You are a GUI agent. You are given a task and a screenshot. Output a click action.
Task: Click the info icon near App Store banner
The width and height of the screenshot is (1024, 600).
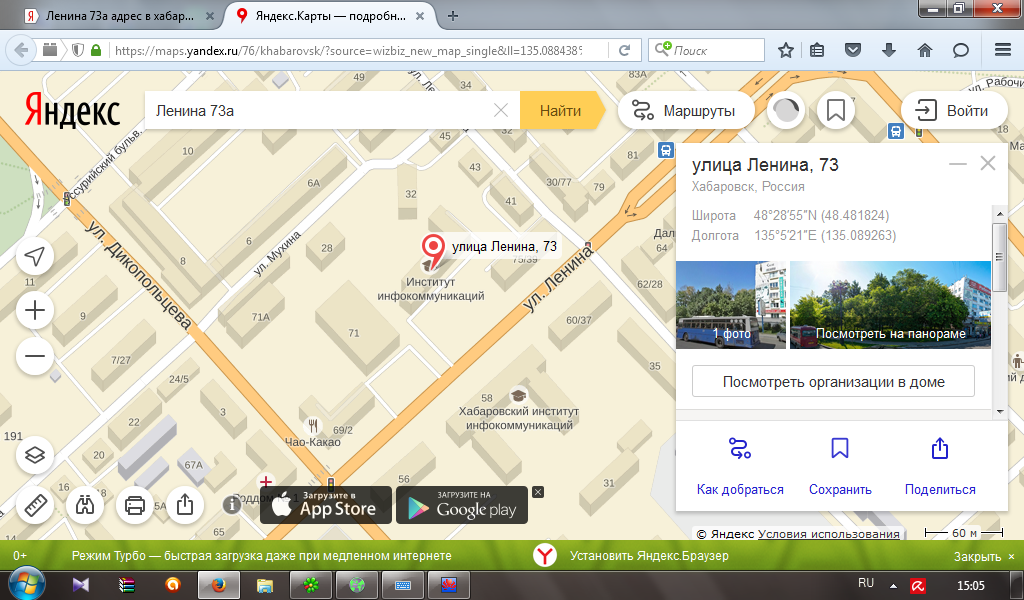(232, 504)
